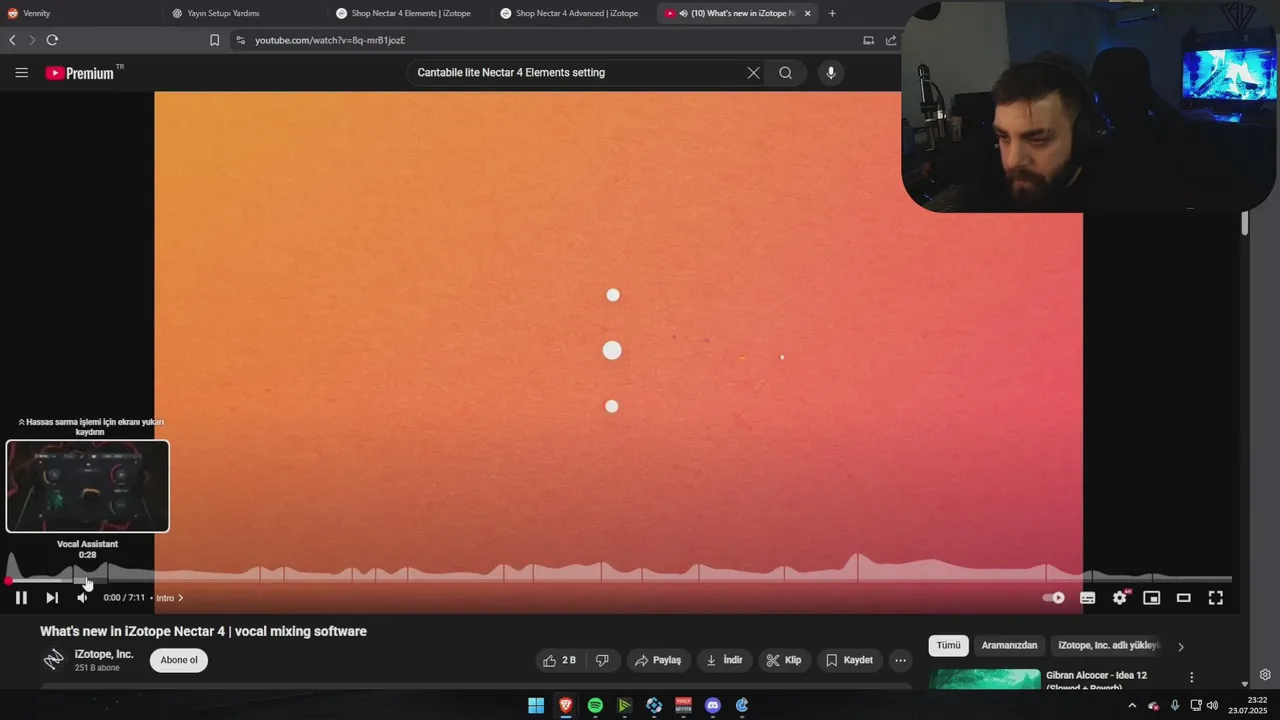The image size is (1280, 720).
Task: Bookmark this page icon
Action: (214, 40)
